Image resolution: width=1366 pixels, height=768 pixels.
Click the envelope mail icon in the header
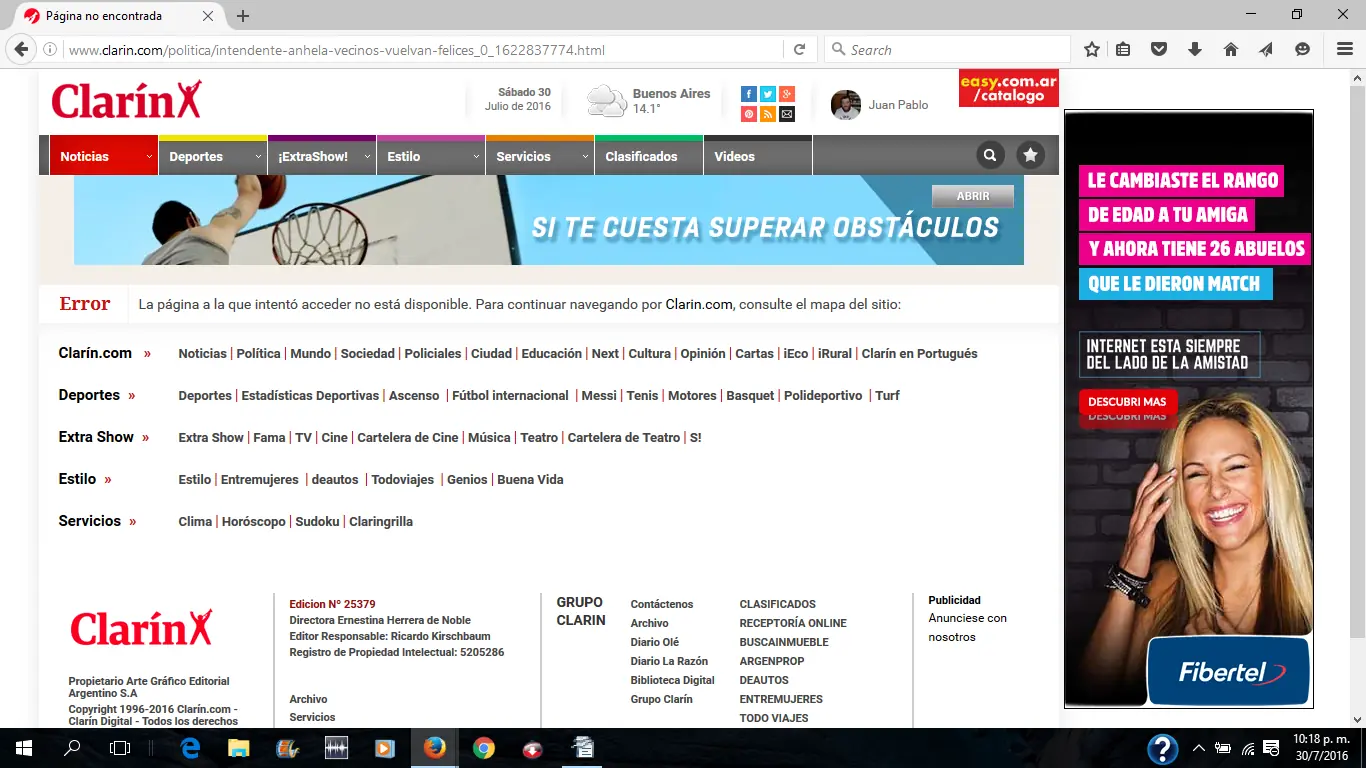coord(787,114)
